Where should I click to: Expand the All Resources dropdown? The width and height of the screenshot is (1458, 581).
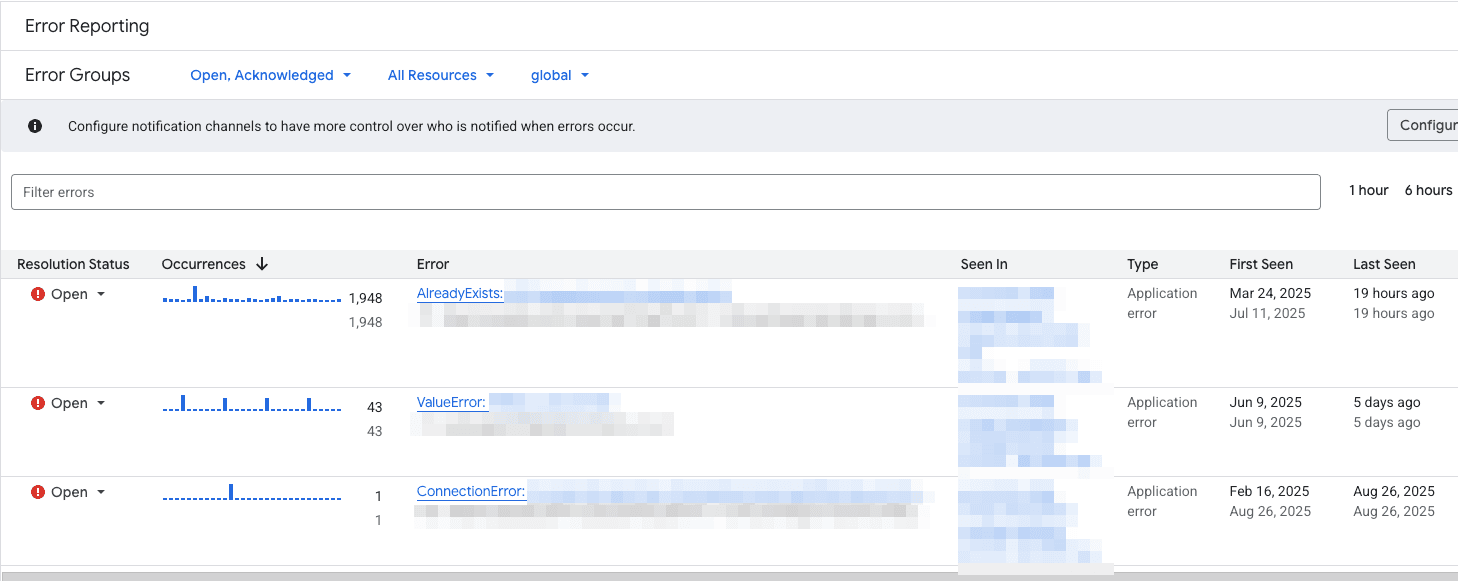(x=440, y=75)
